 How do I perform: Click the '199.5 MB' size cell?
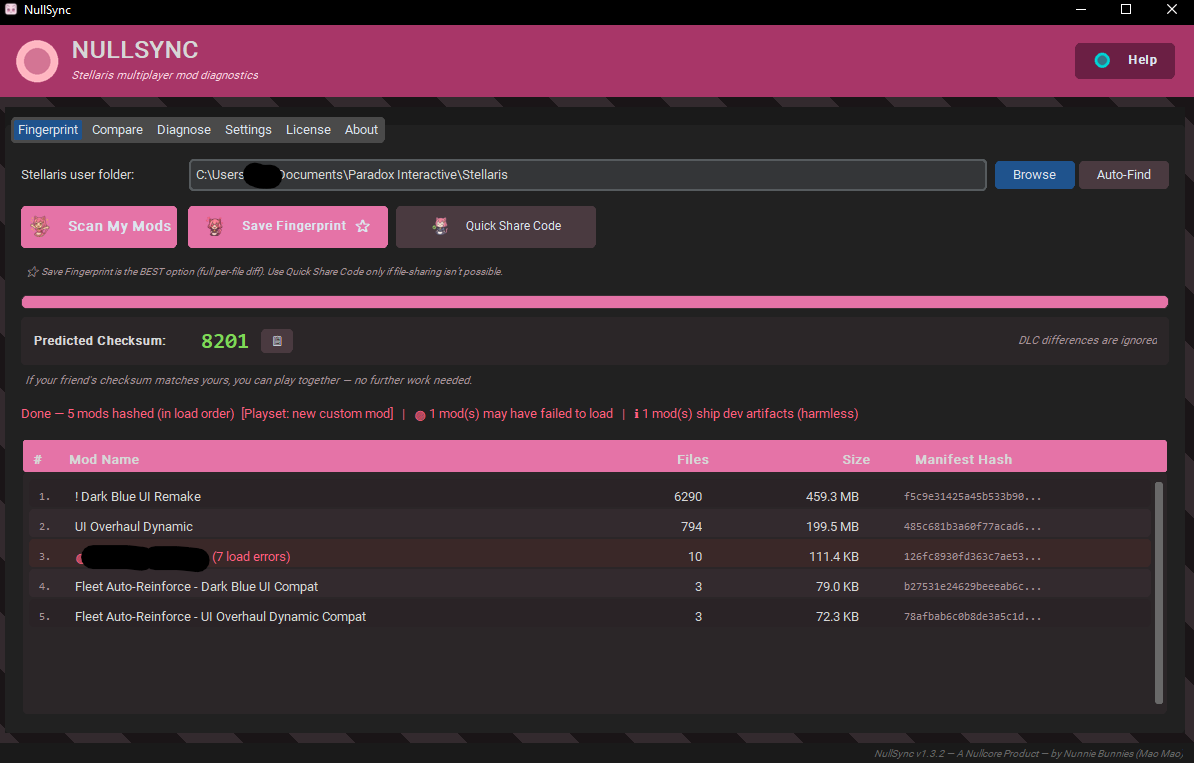(832, 526)
